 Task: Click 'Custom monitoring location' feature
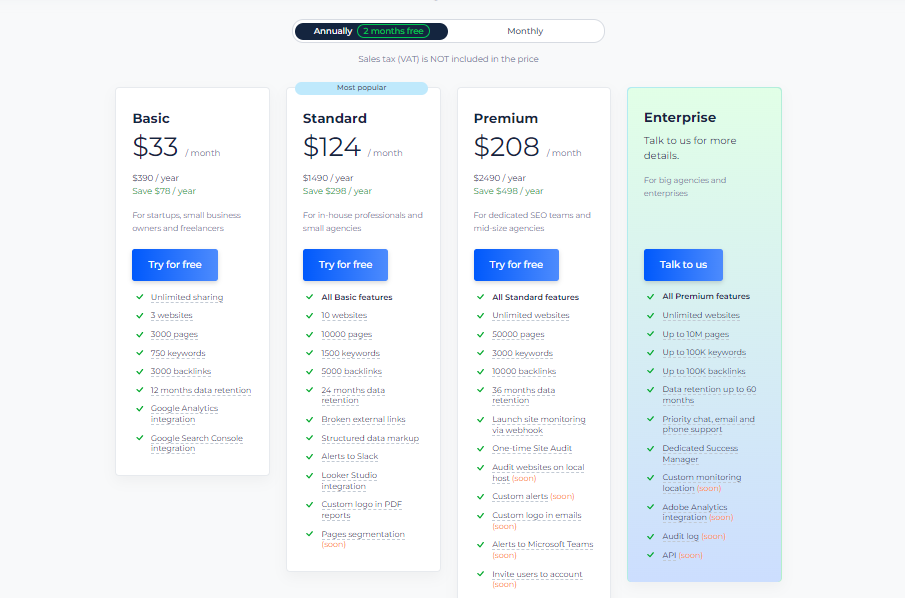[702, 483]
